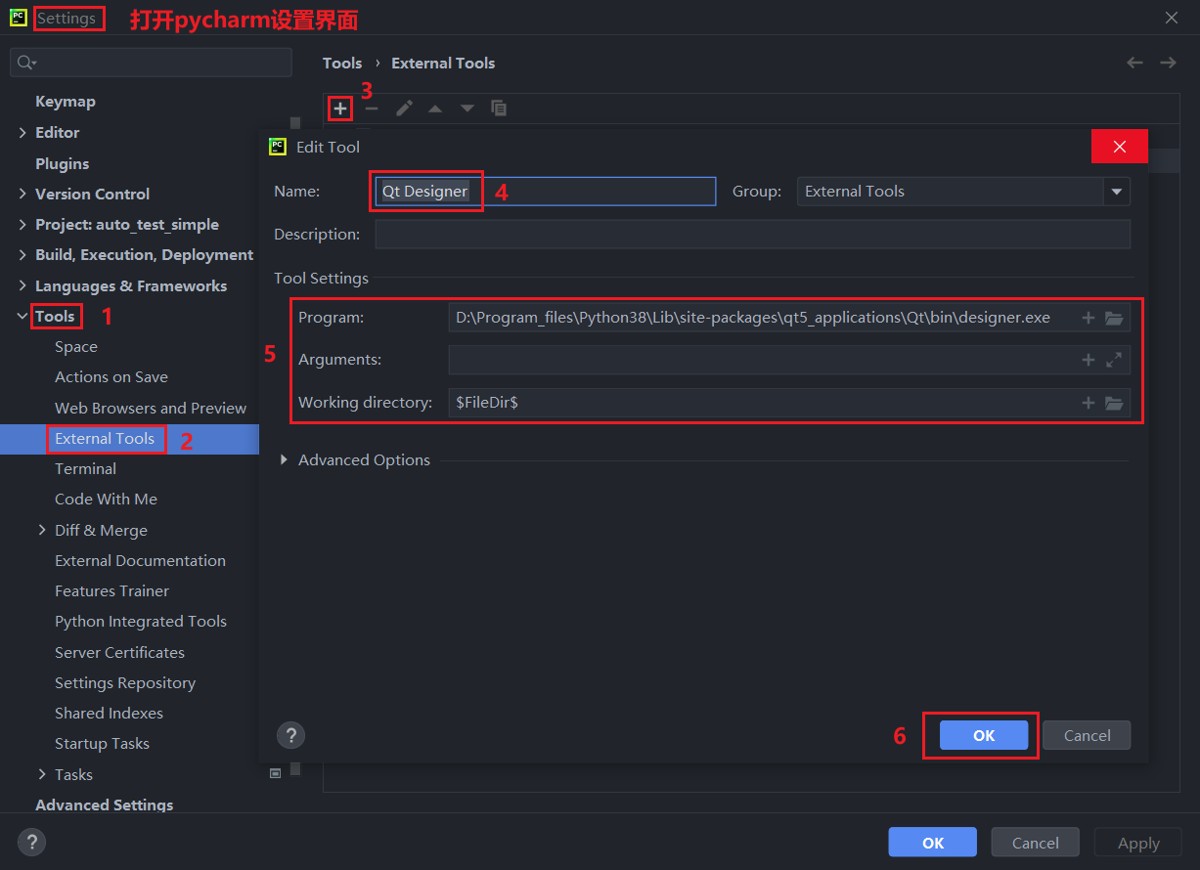Navigate back with the left arrow
The image size is (1200, 870).
(x=1135, y=63)
